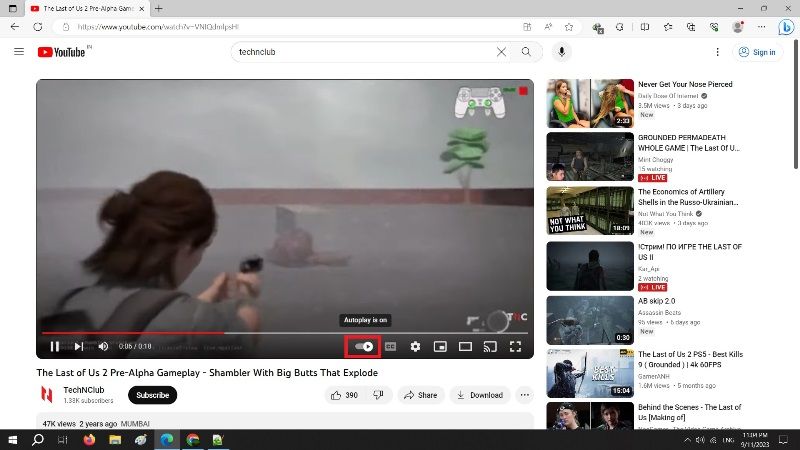Open a new browser tab
This screenshot has height=450, width=800.
pos(159,9)
